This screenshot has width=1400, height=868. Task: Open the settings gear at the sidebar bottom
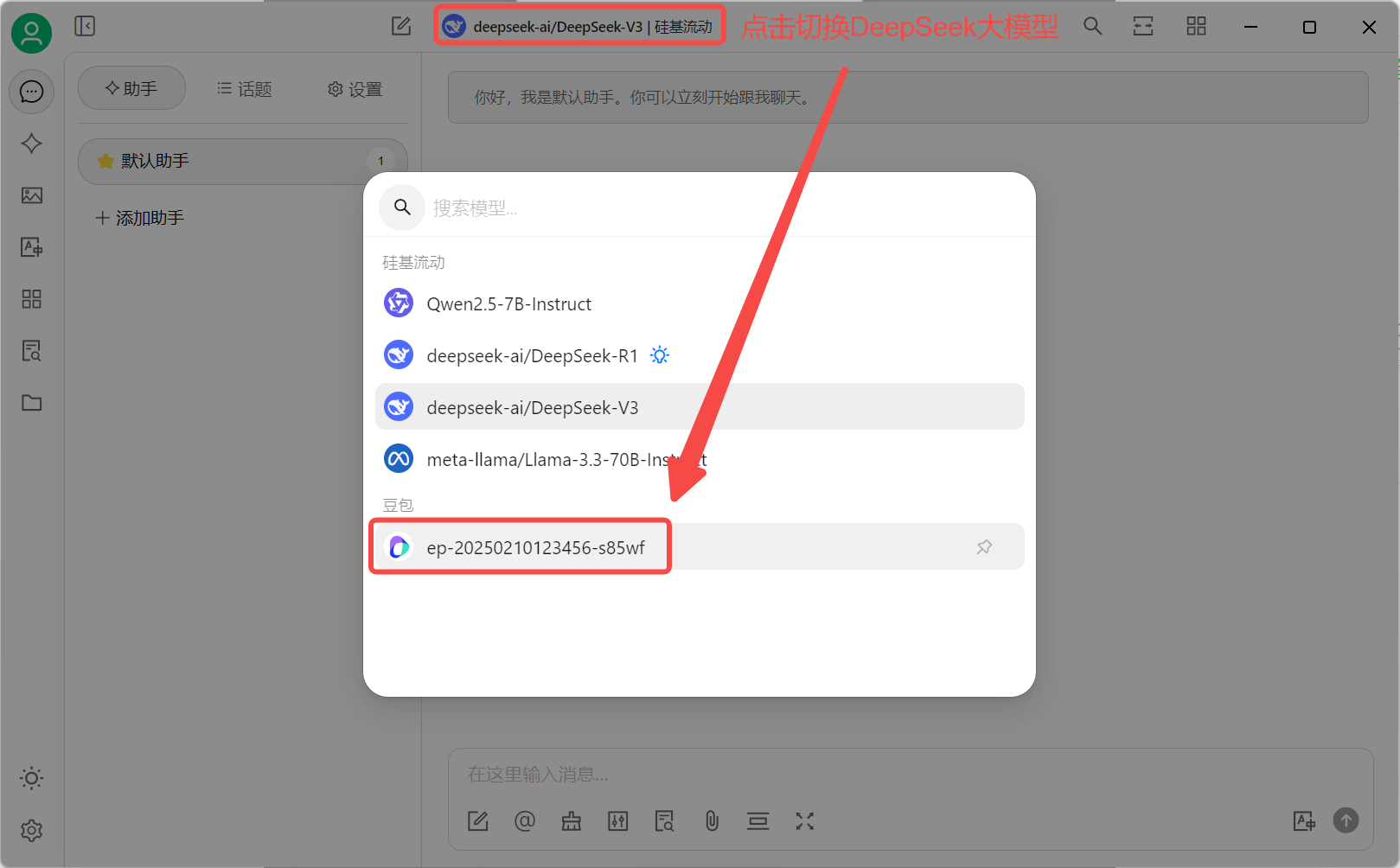point(32,831)
